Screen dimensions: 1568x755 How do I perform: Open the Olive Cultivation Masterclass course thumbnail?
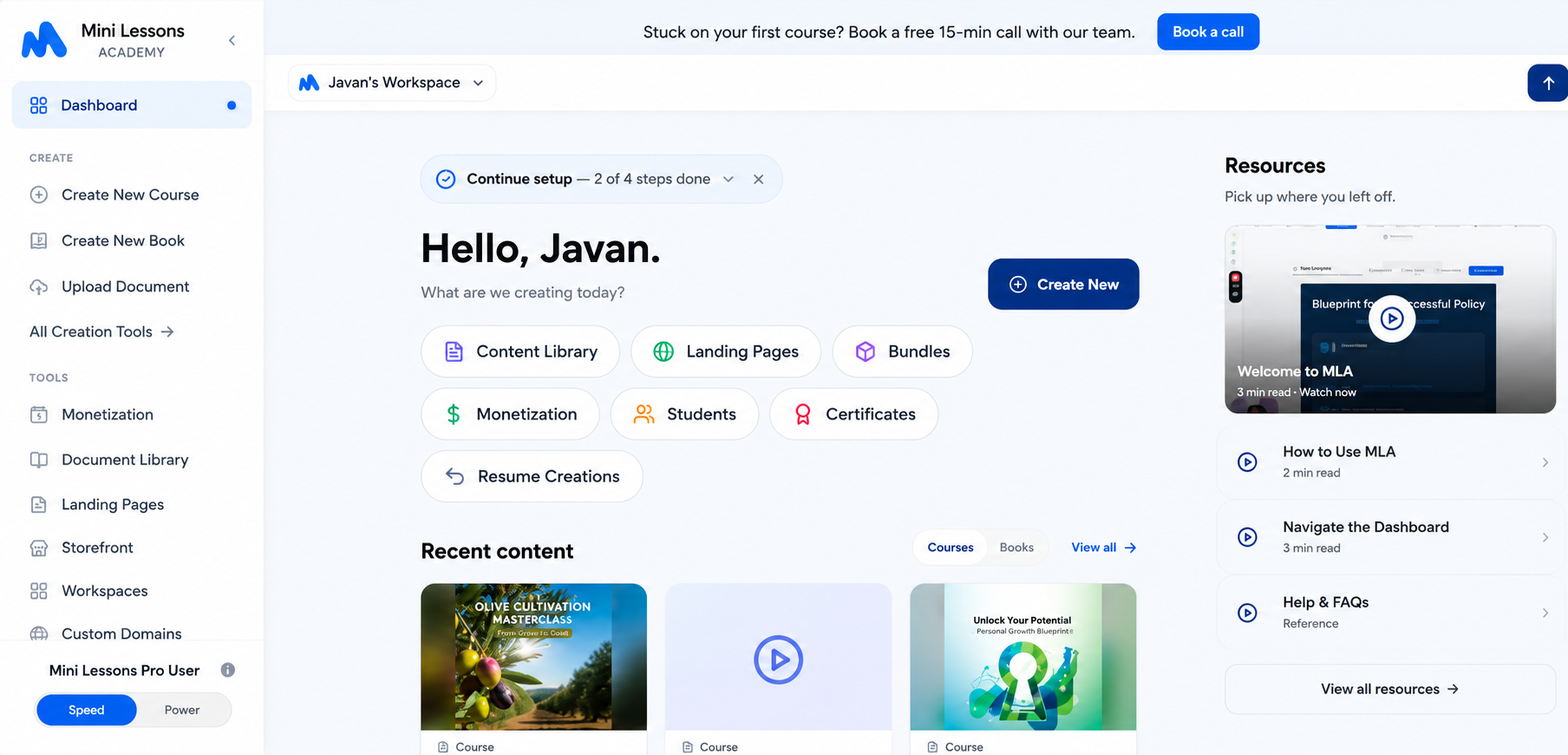click(x=534, y=657)
